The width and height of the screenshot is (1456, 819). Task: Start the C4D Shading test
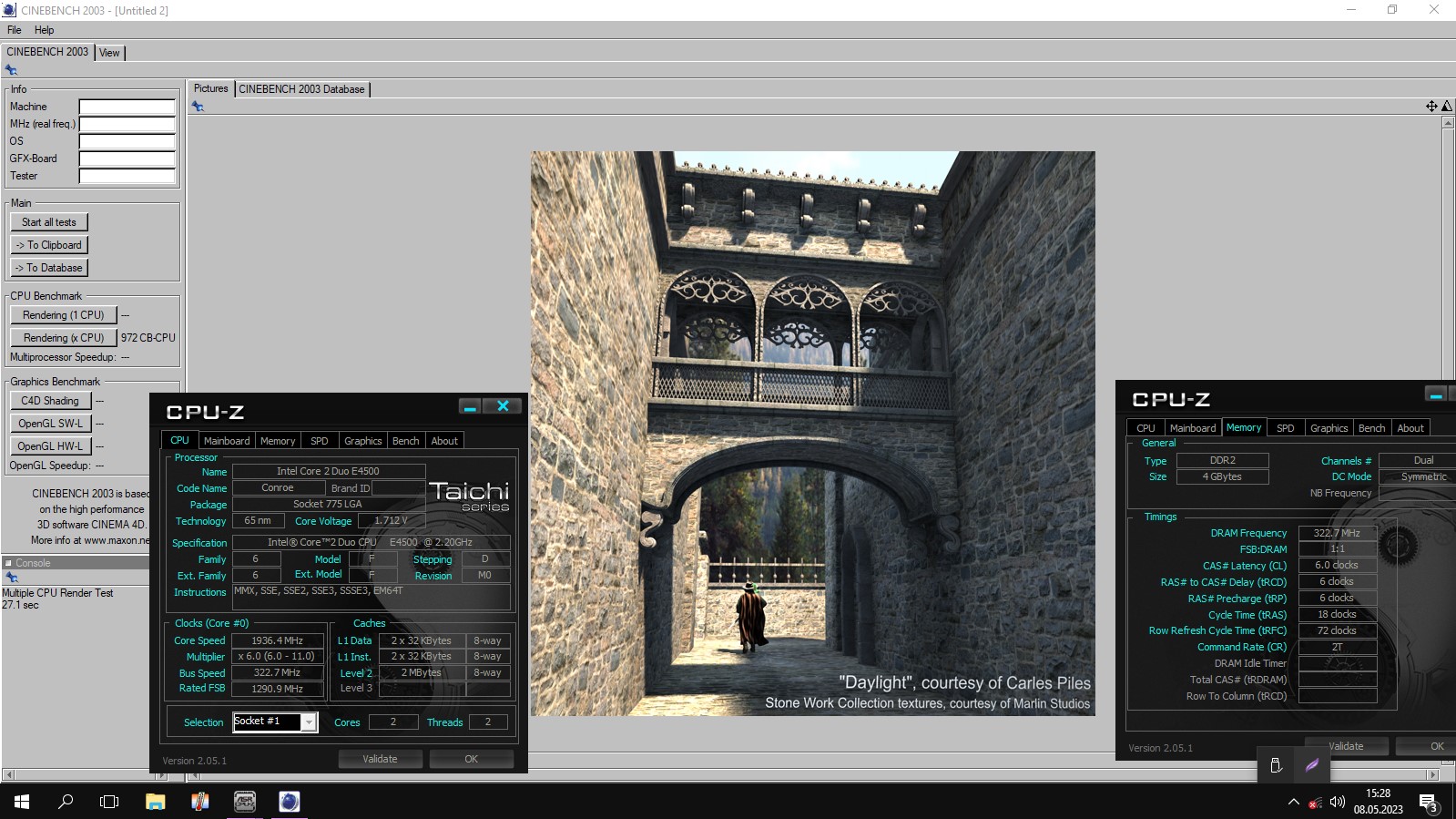click(x=50, y=401)
